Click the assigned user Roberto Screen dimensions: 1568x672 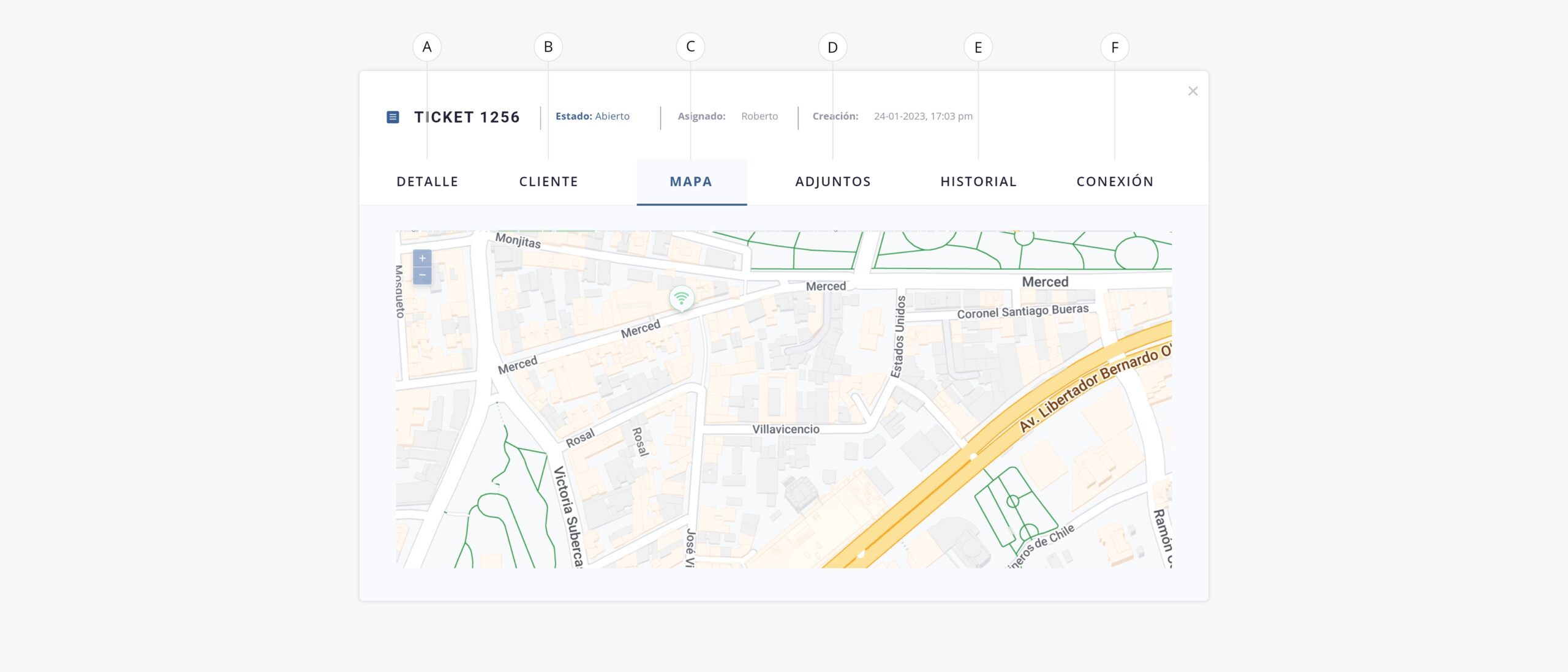pos(759,116)
